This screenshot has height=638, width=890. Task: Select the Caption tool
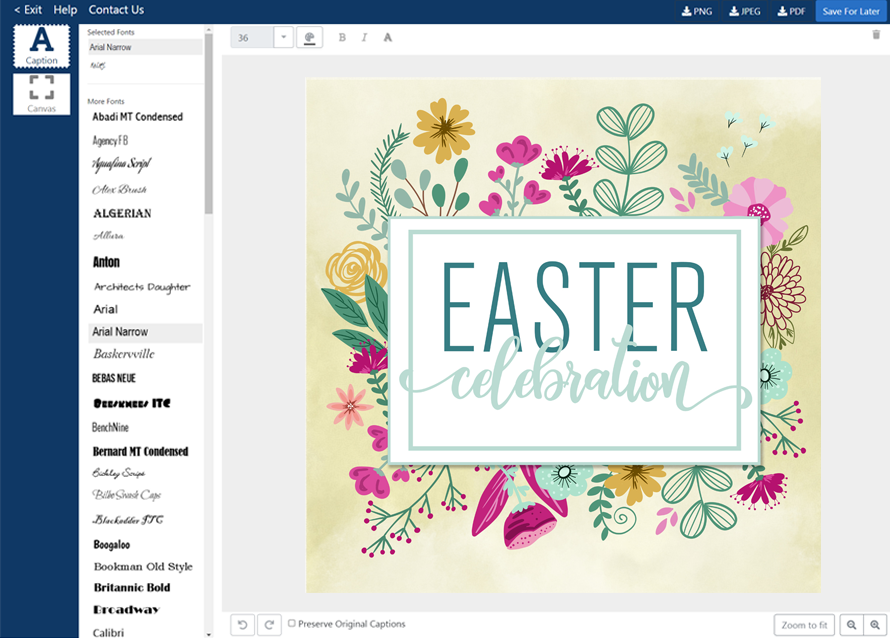point(41,46)
